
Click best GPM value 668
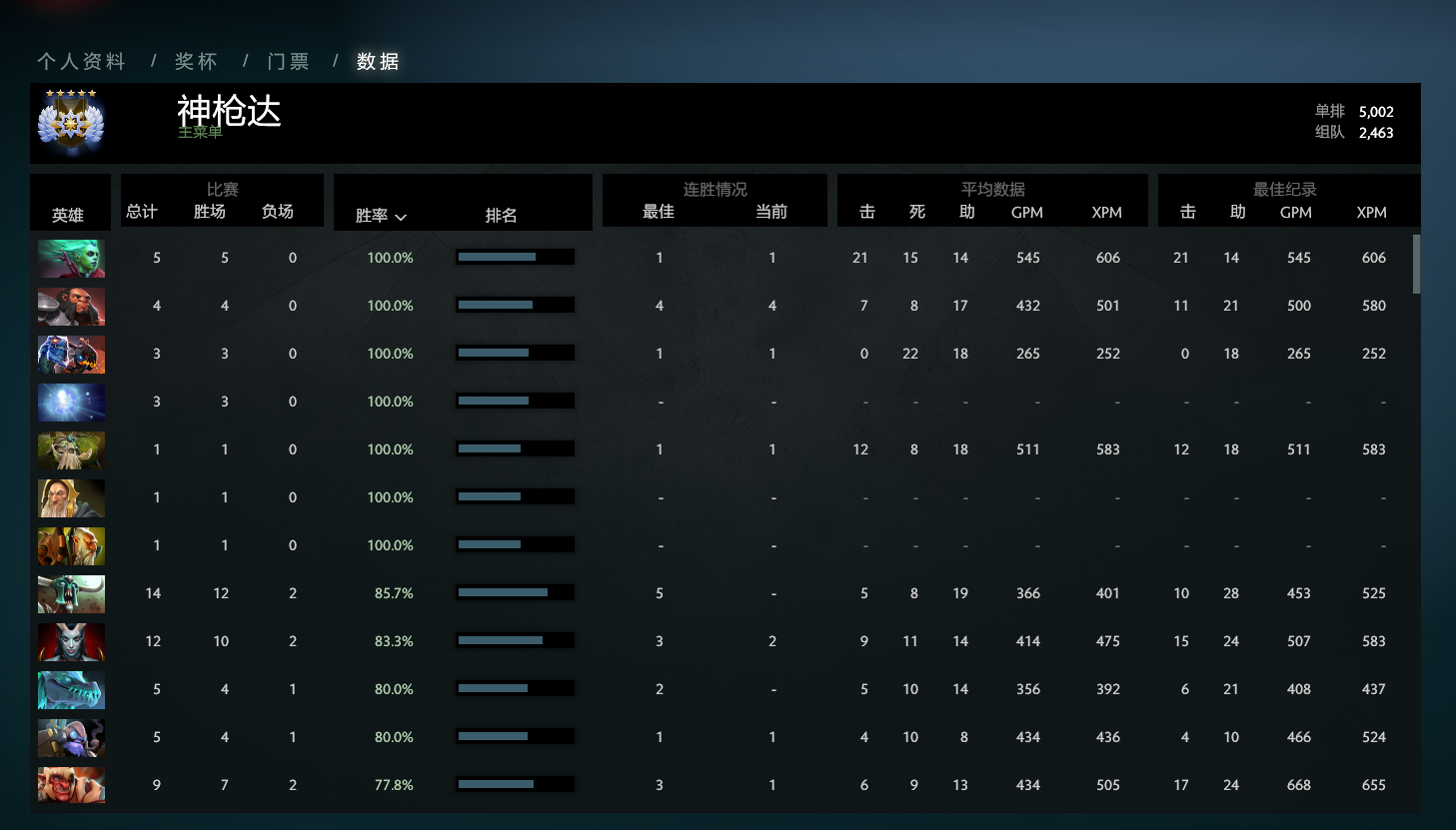pos(1299,785)
